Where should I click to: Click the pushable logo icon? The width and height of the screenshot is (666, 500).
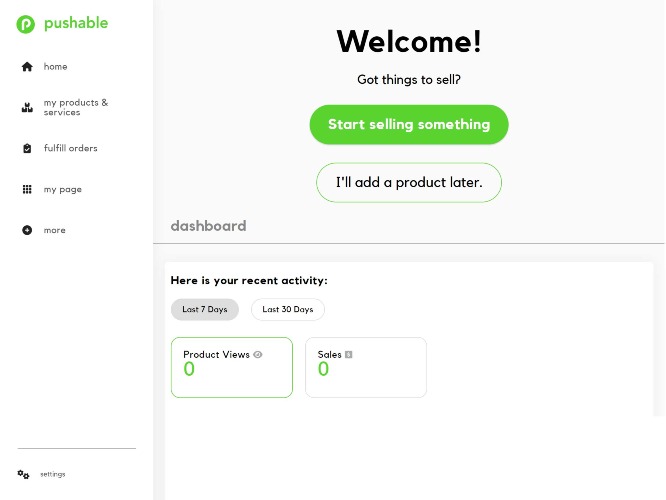25,24
